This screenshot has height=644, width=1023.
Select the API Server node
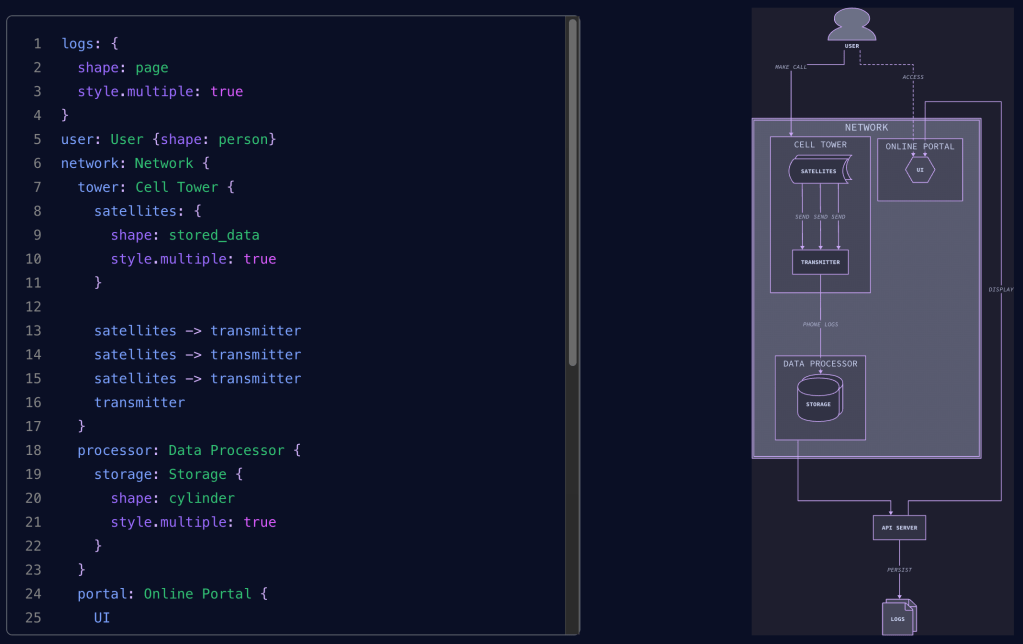point(899,527)
